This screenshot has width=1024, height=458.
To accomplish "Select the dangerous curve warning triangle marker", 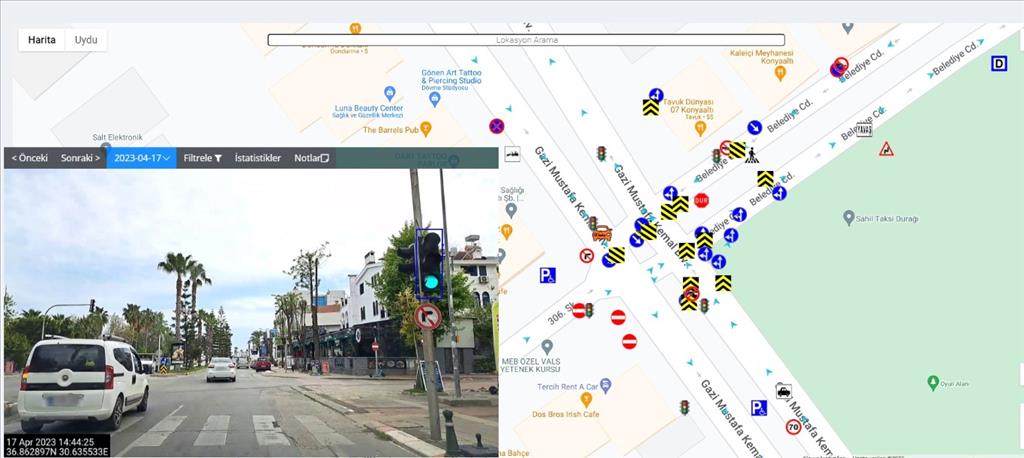I will pyautogui.click(x=886, y=150).
